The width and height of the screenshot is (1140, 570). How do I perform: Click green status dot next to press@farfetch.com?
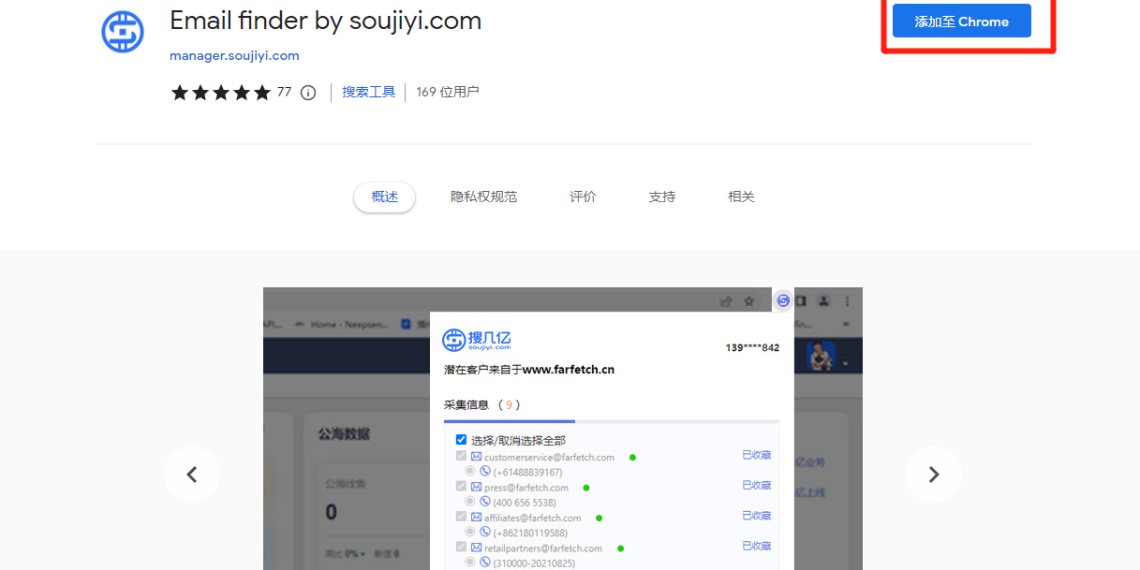coord(586,488)
